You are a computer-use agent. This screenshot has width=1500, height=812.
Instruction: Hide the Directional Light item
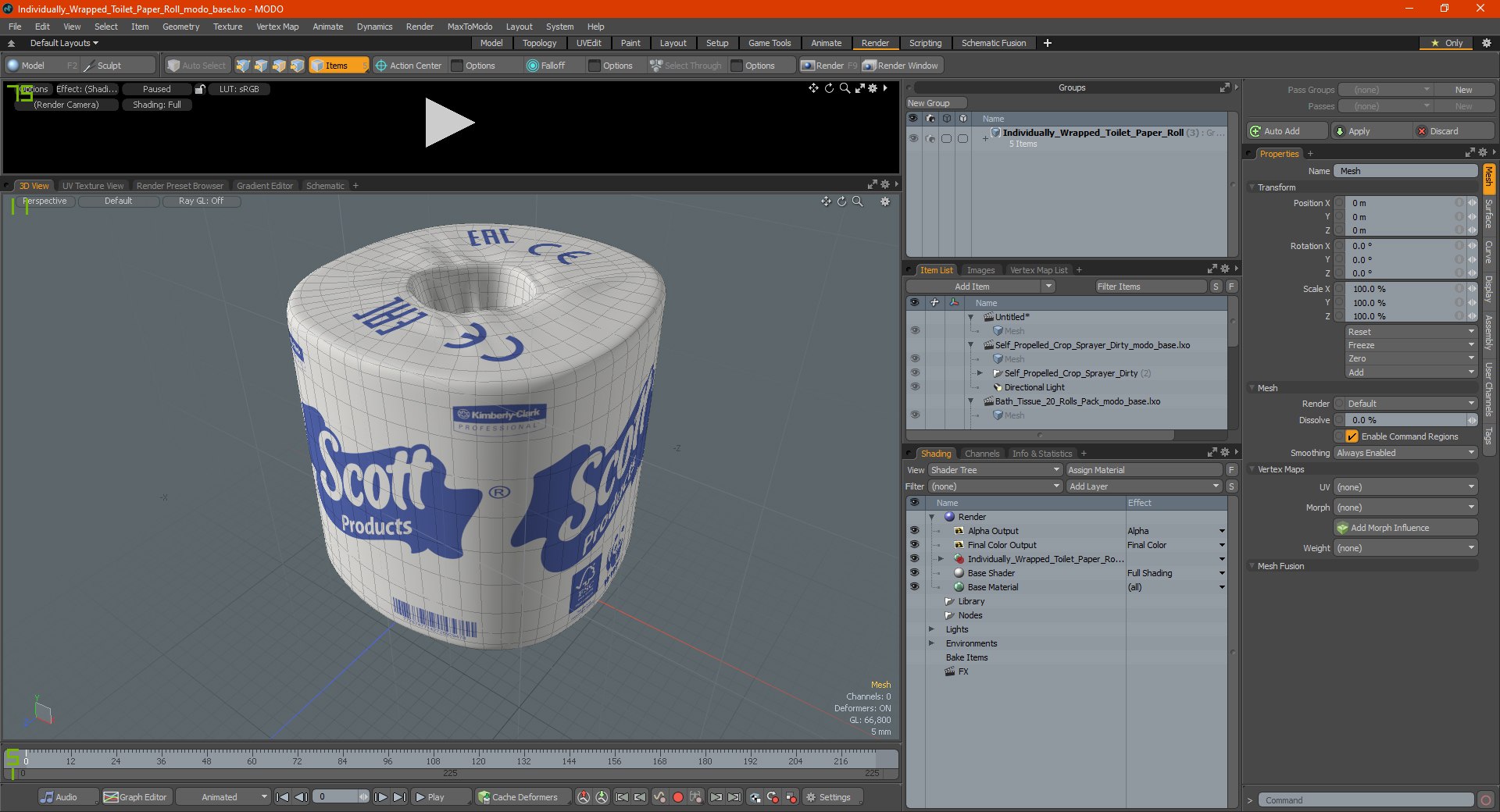914,387
